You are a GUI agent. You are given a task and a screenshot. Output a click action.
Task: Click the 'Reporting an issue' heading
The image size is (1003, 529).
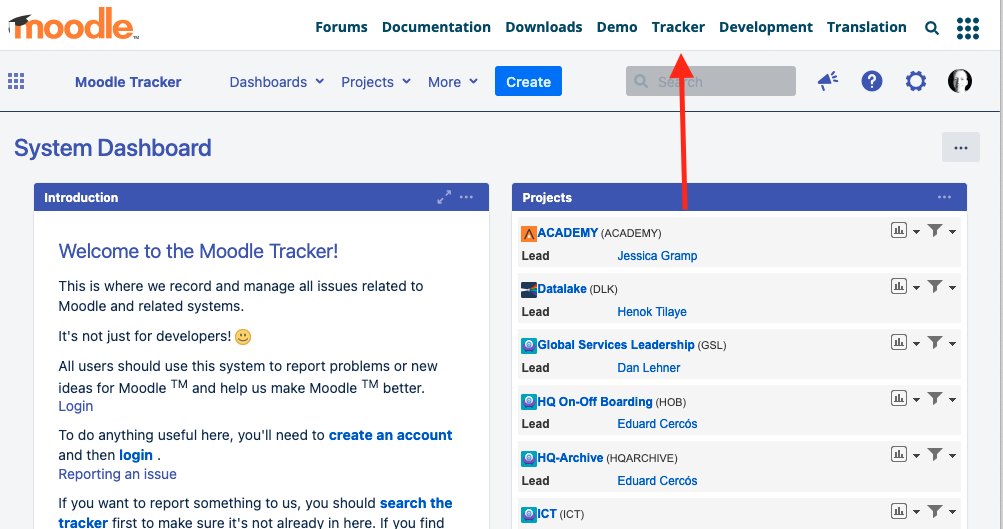pyautogui.click(x=118, y=474)
